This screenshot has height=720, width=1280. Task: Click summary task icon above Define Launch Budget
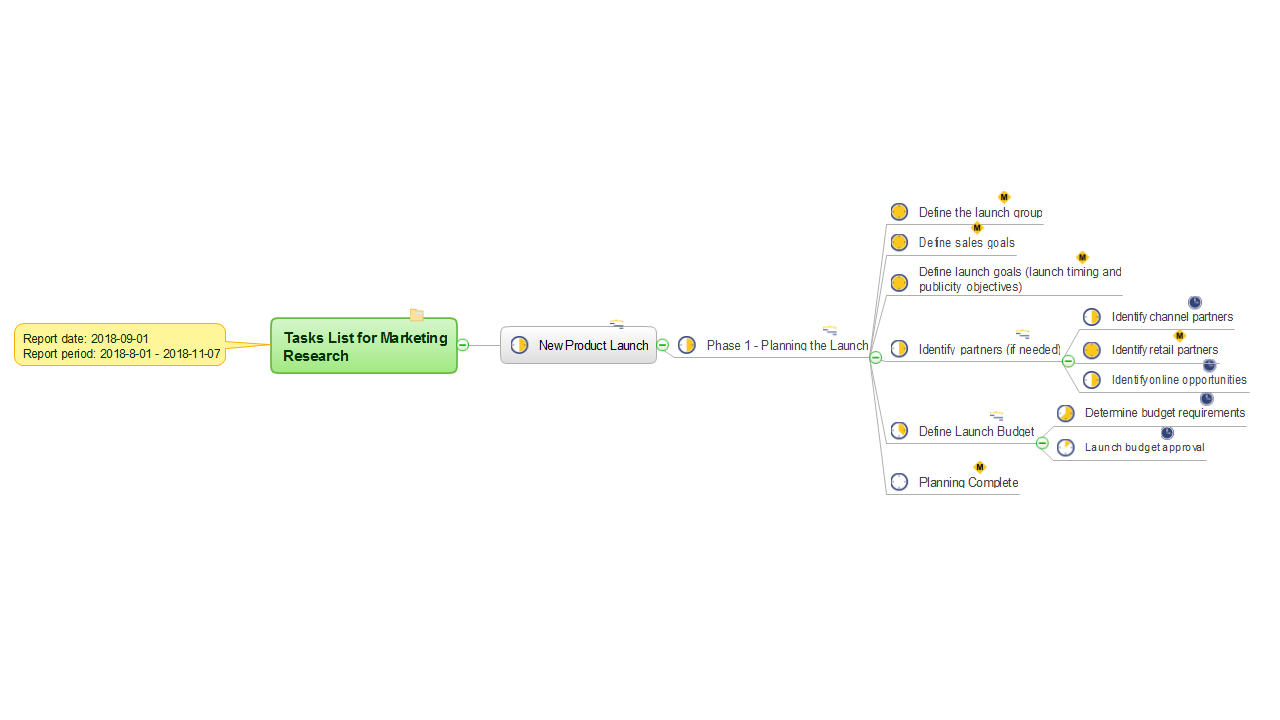click(x=997, y=416)
